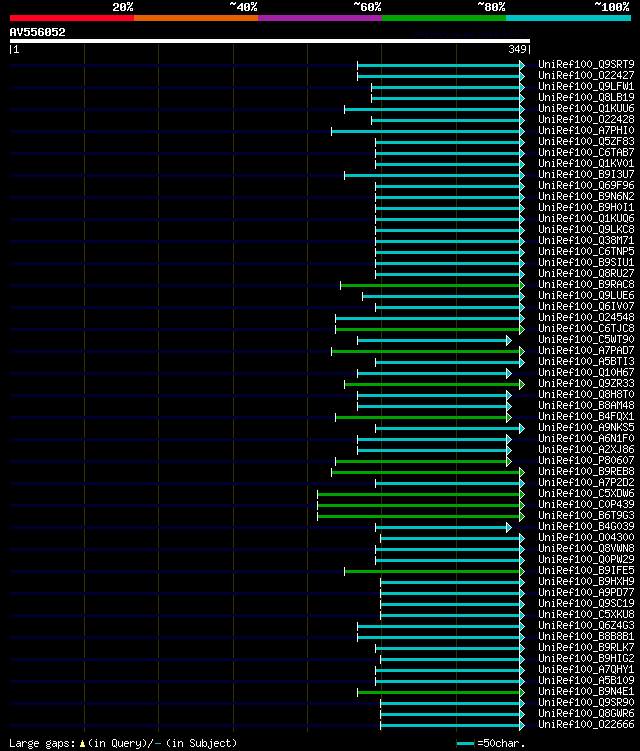Select the UniRef100_Q8RU27 entry

tap(586, 273)
